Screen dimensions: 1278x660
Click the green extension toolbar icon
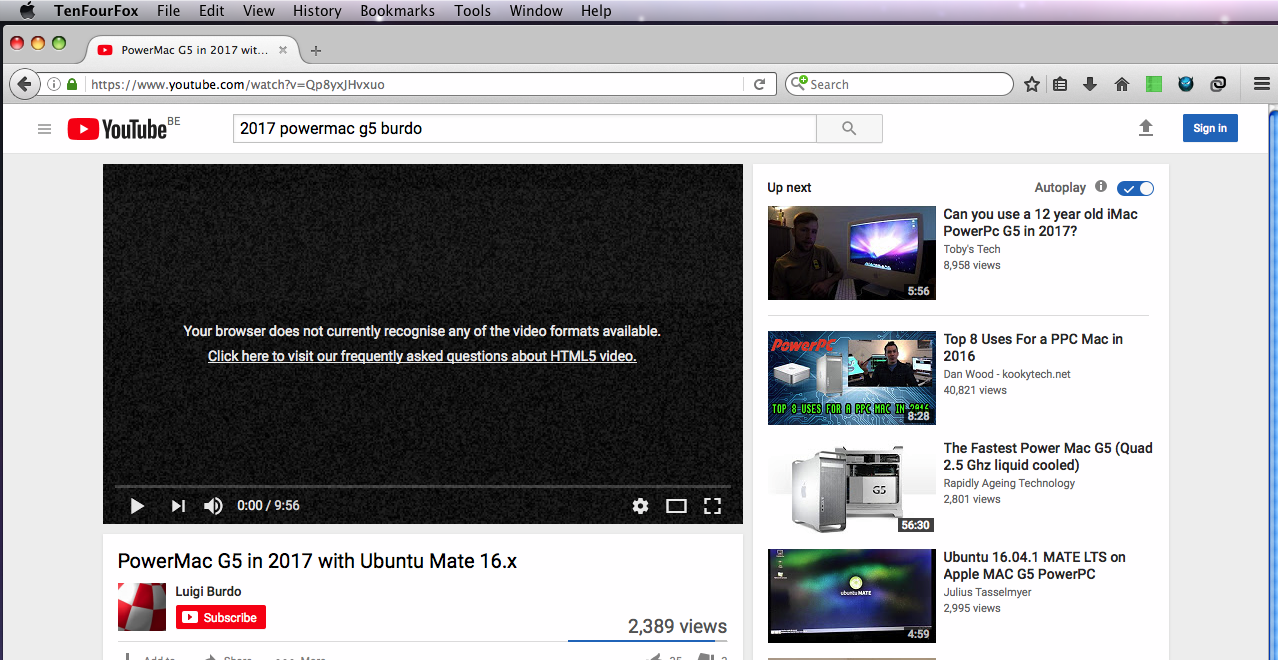[x=1154, y=85]
